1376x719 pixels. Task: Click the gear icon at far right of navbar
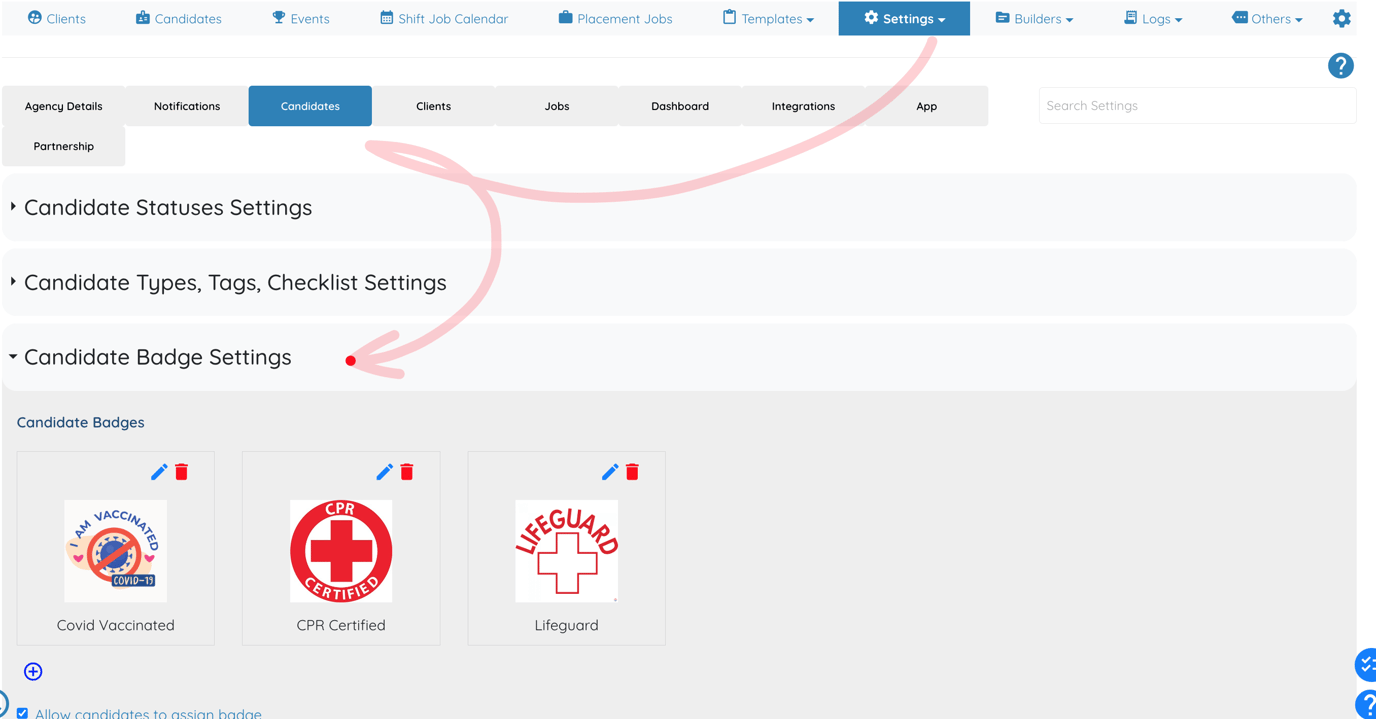[1341, 17]
